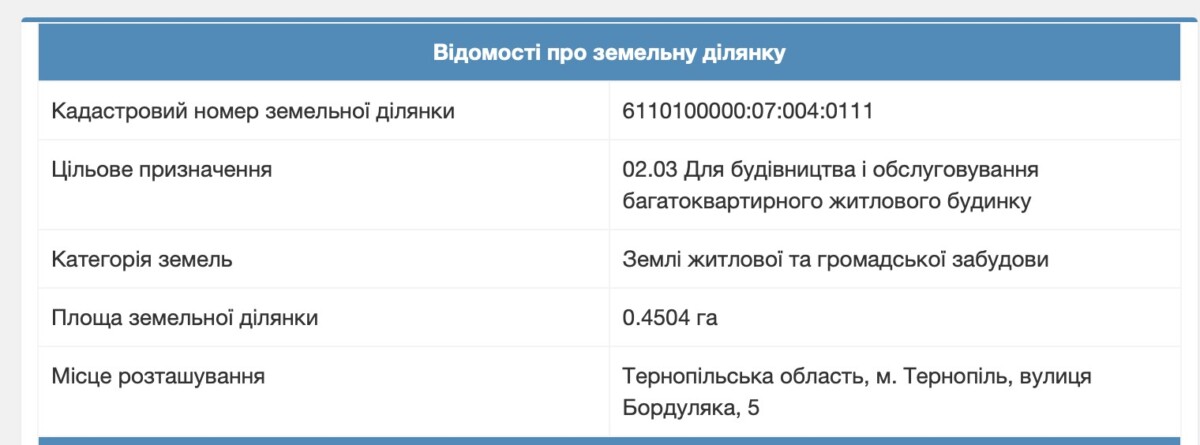
Task: Click the word 'Відомості' in the header
Action: point(476,54)
